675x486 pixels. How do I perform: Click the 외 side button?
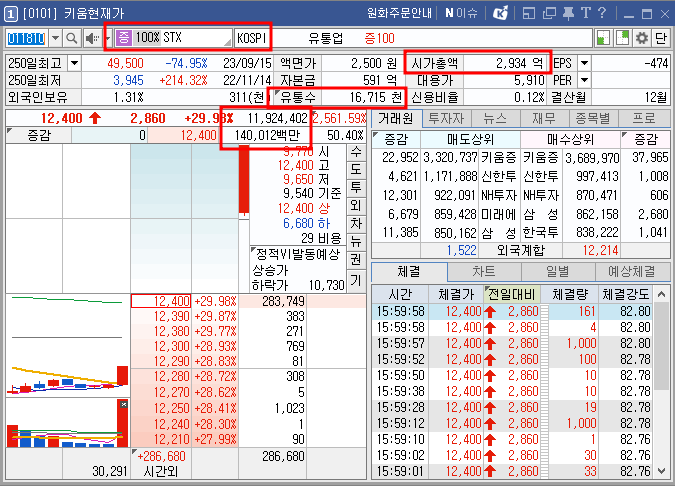[356, 205]
